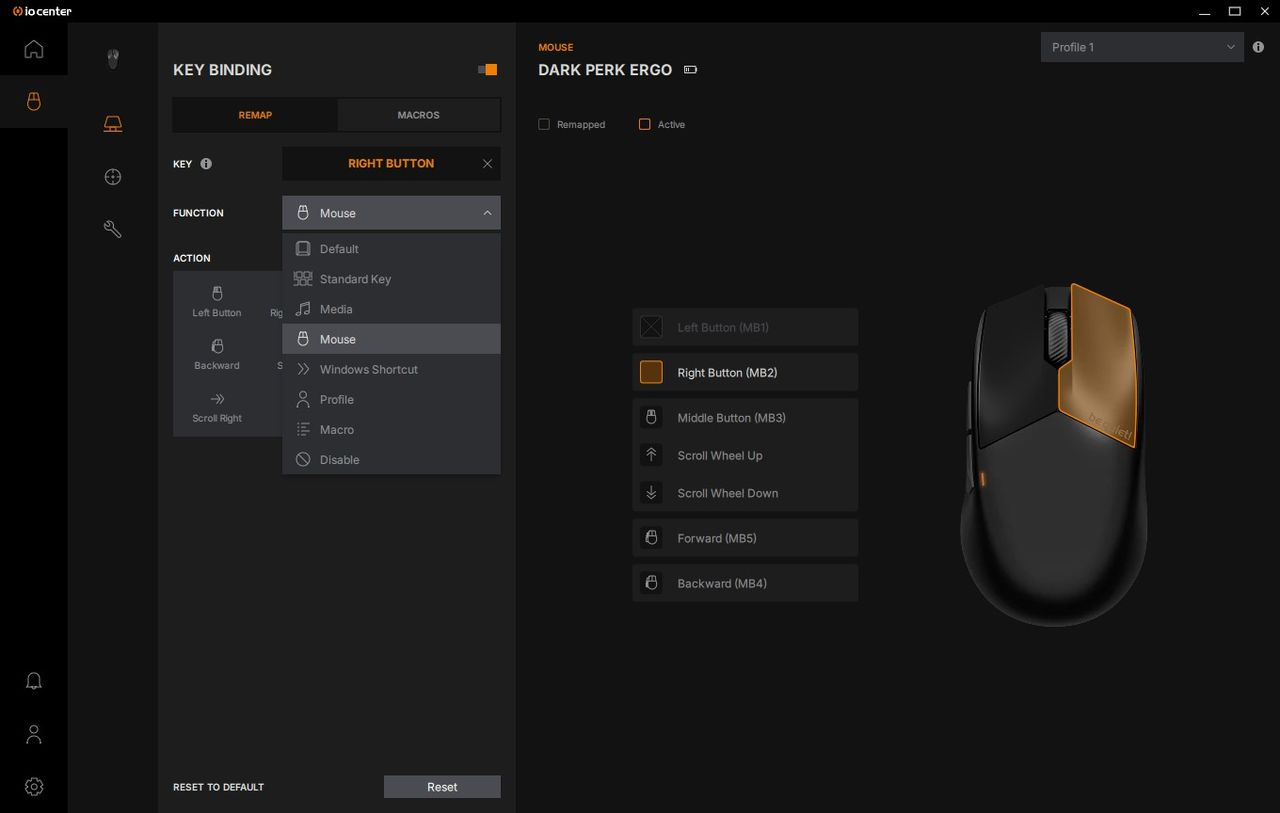Screen dimensions: 1280x813
Task: Open the crosshair performance section icon
Action: [x=113, y=177]
